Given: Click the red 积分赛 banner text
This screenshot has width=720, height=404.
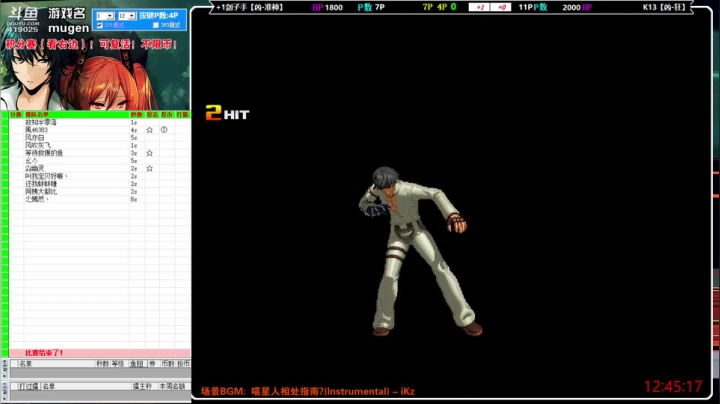Looking at the screenshot, I should click(91, 45).
